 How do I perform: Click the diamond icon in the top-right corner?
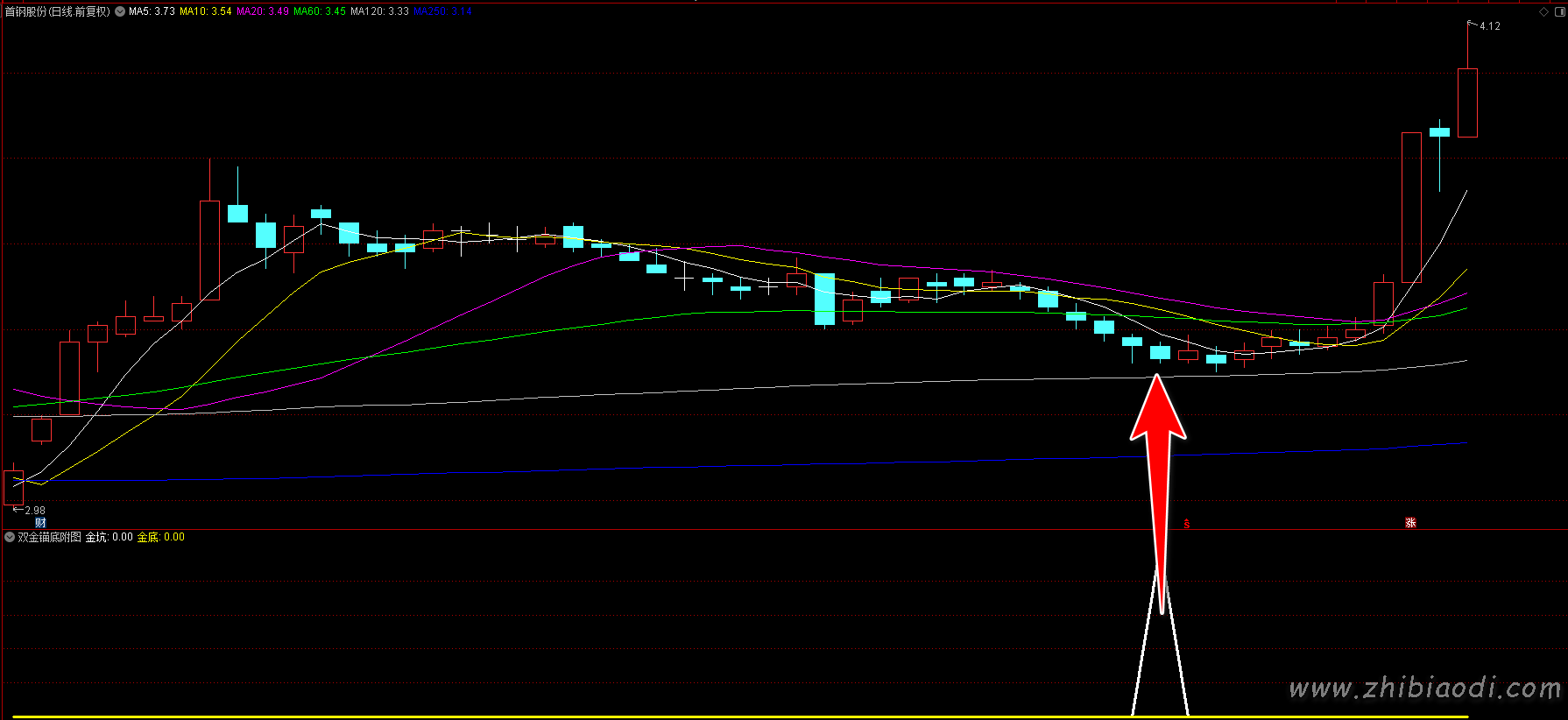point(1543,11)
